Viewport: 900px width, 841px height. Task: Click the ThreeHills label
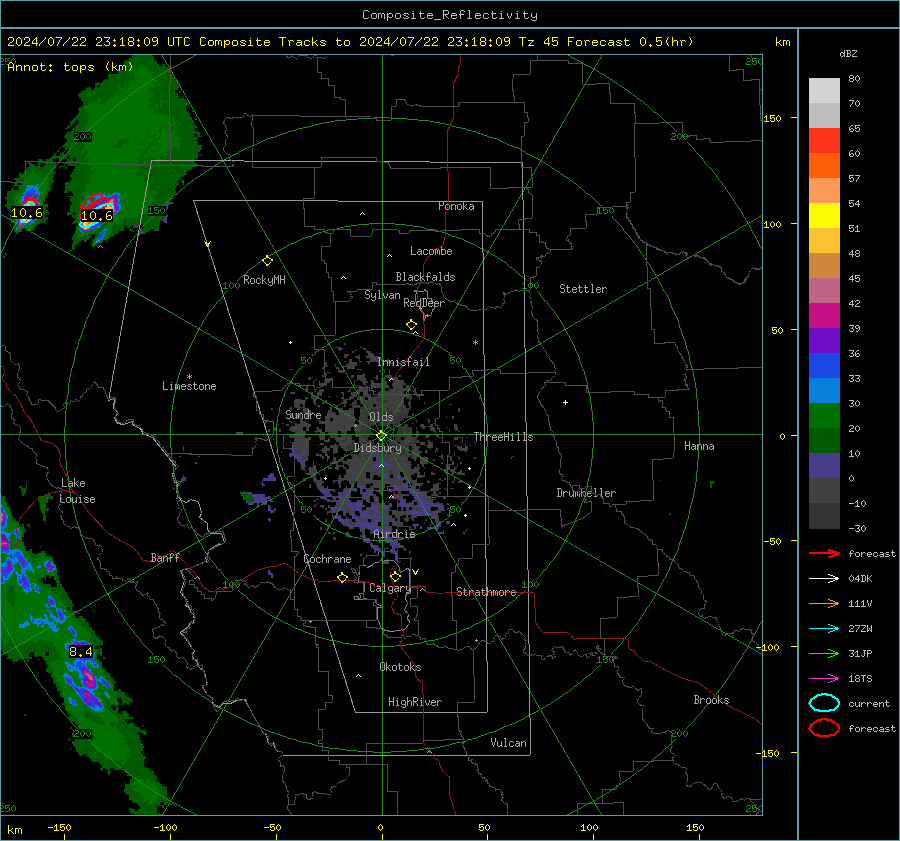(x=503, y=437)
